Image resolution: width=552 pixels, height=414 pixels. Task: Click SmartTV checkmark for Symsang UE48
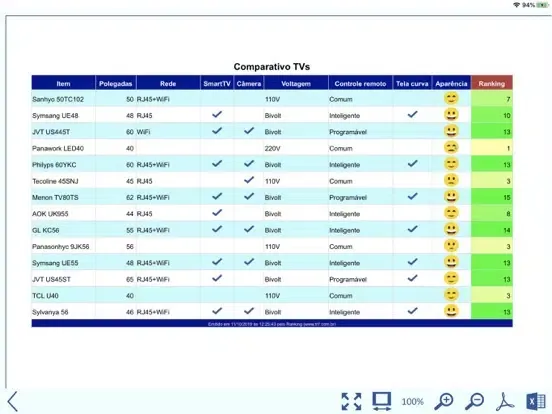coord(217,114)
